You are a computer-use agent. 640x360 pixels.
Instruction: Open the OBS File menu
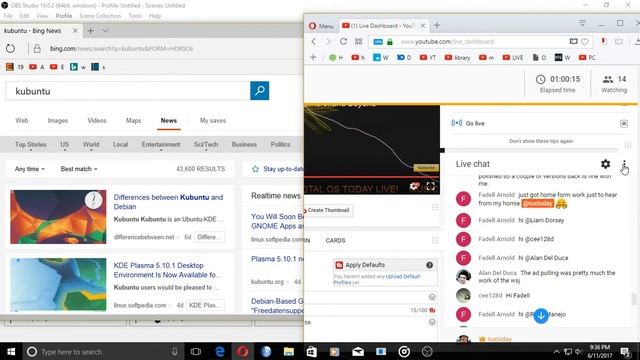(x=8, y=16)
